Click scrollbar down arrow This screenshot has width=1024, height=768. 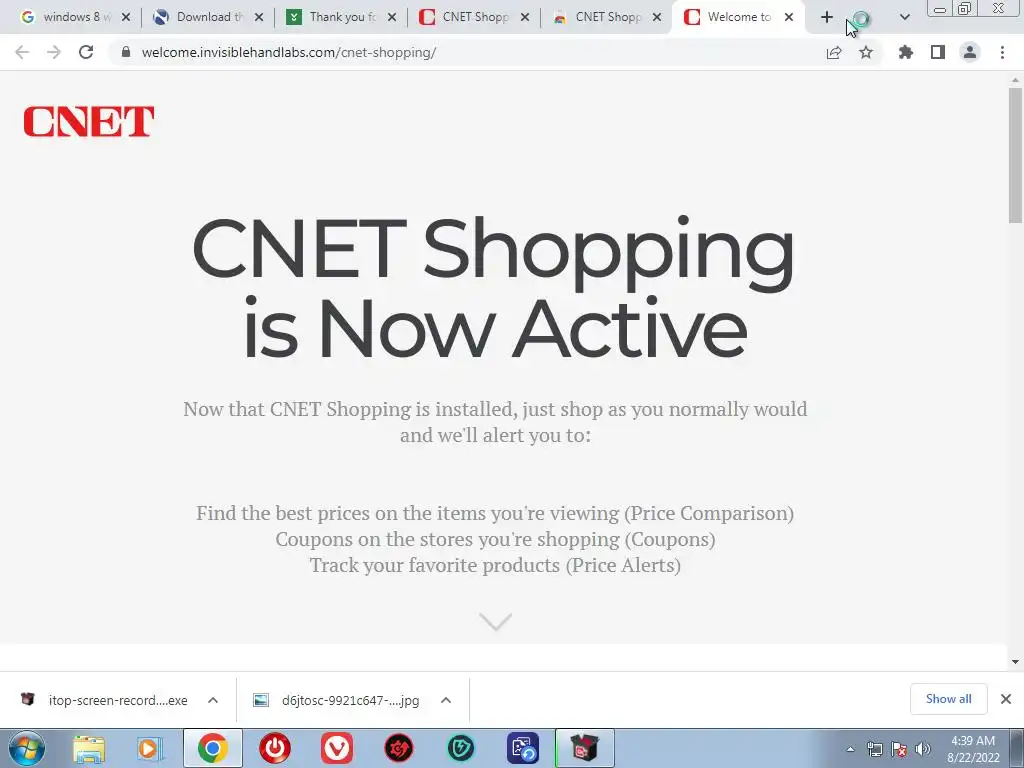[x=1015, y=662]
